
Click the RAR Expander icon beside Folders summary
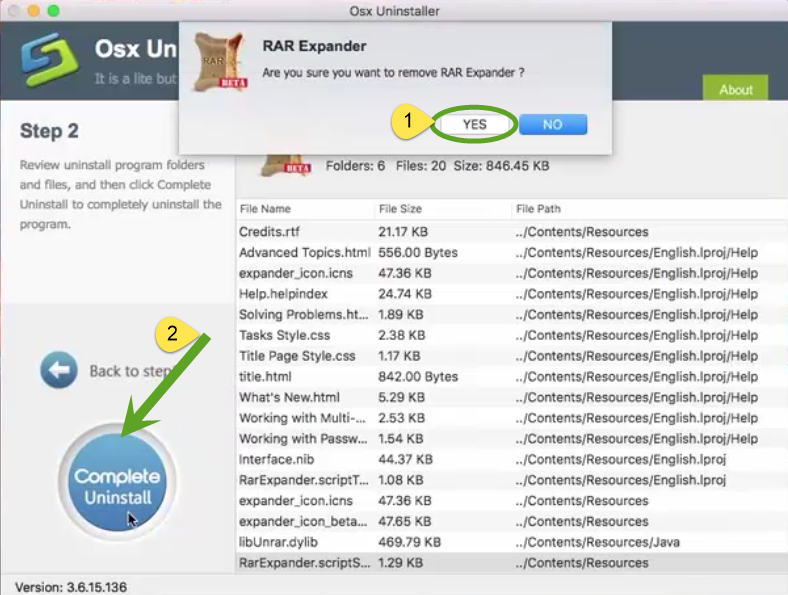pyautogui.click(x=286, y=166)
